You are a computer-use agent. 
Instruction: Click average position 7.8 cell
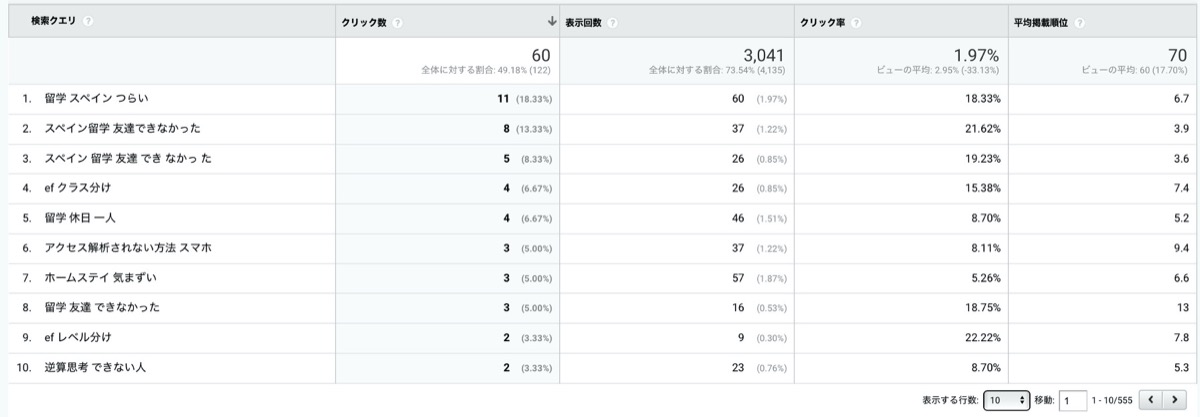(x=1181, y=338)
